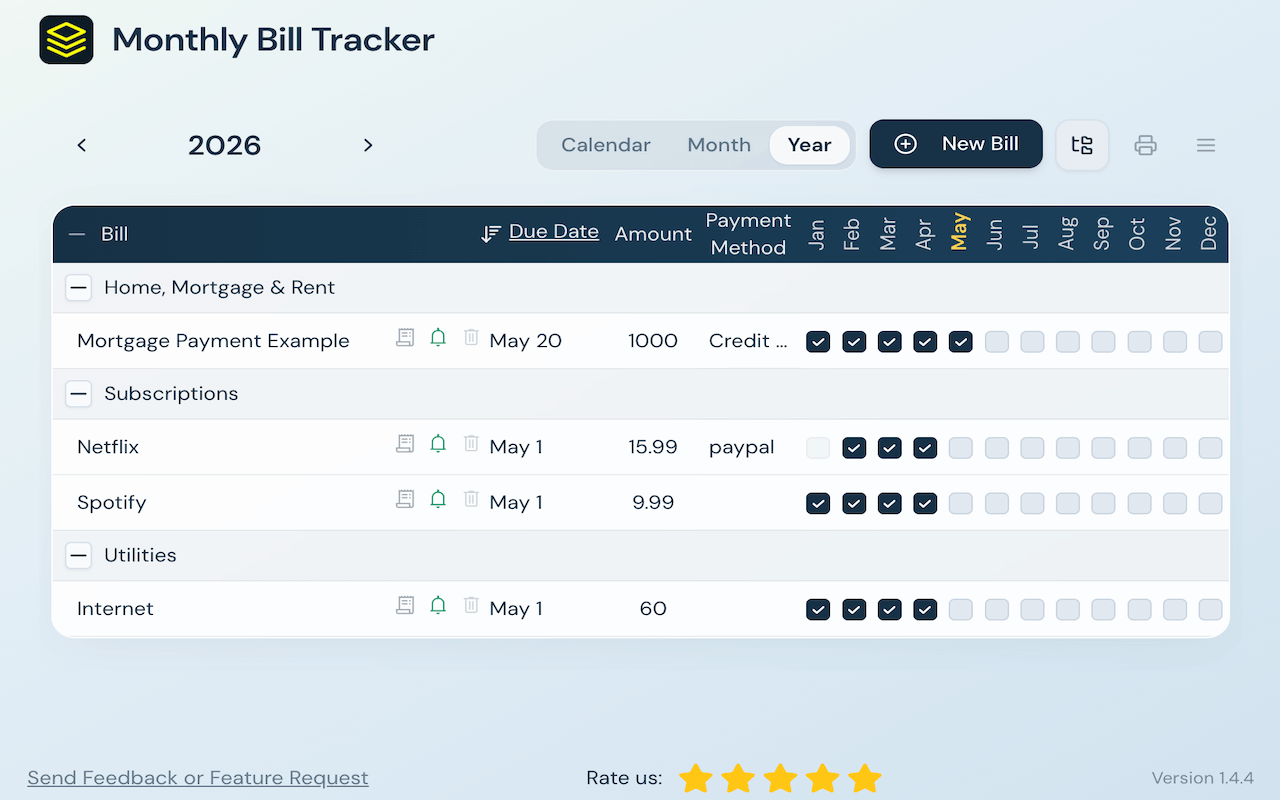Click the 2026 year label

click(225, 146)
